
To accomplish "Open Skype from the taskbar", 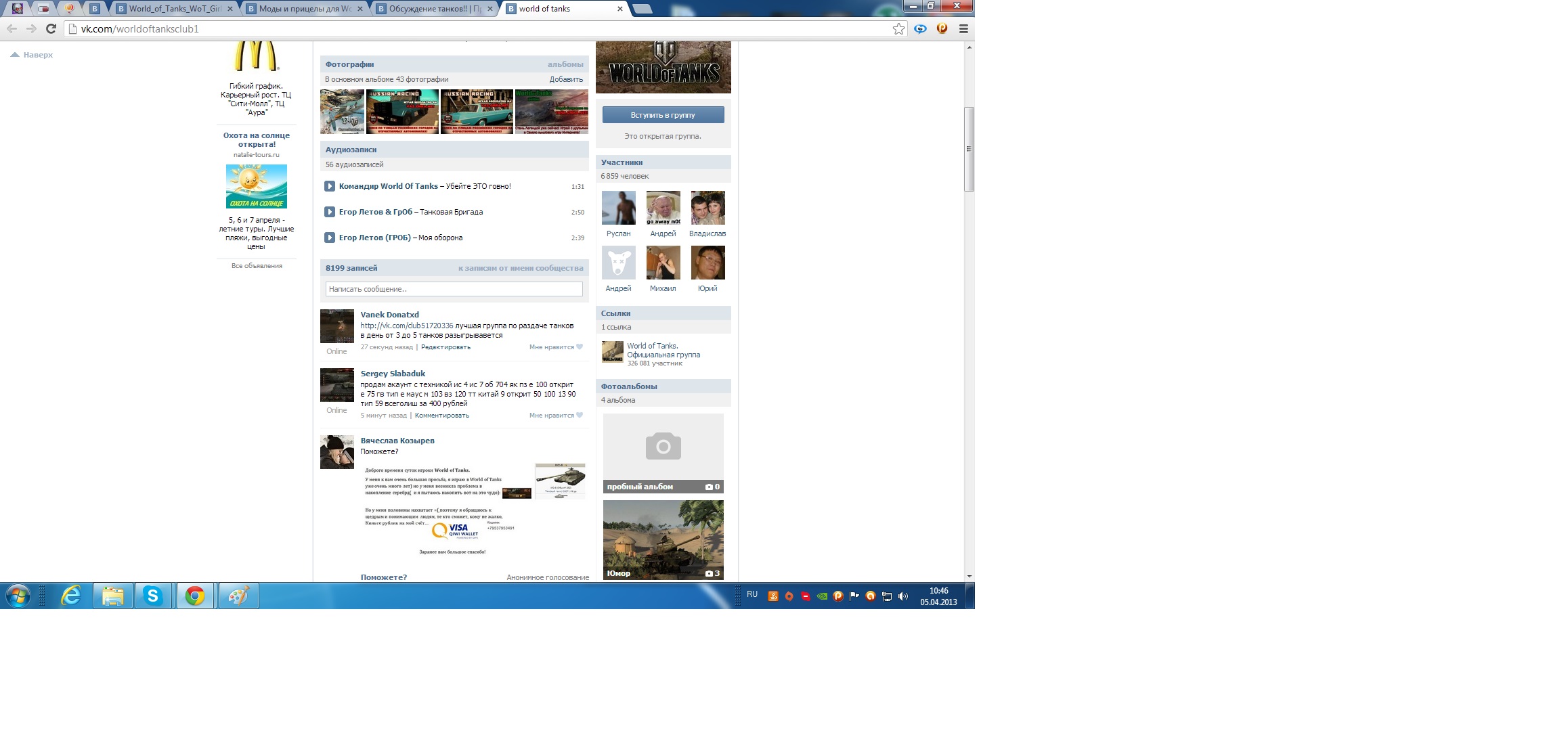I will (153, 596).
